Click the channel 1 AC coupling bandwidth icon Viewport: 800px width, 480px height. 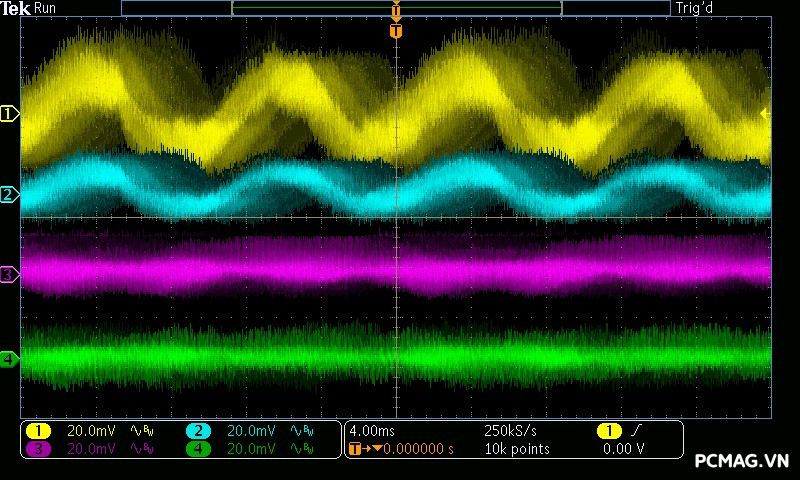[144, 431]
